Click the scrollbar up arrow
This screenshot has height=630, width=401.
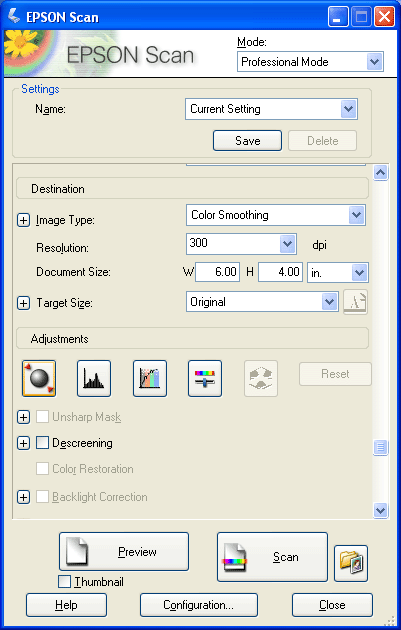[381, 172]
